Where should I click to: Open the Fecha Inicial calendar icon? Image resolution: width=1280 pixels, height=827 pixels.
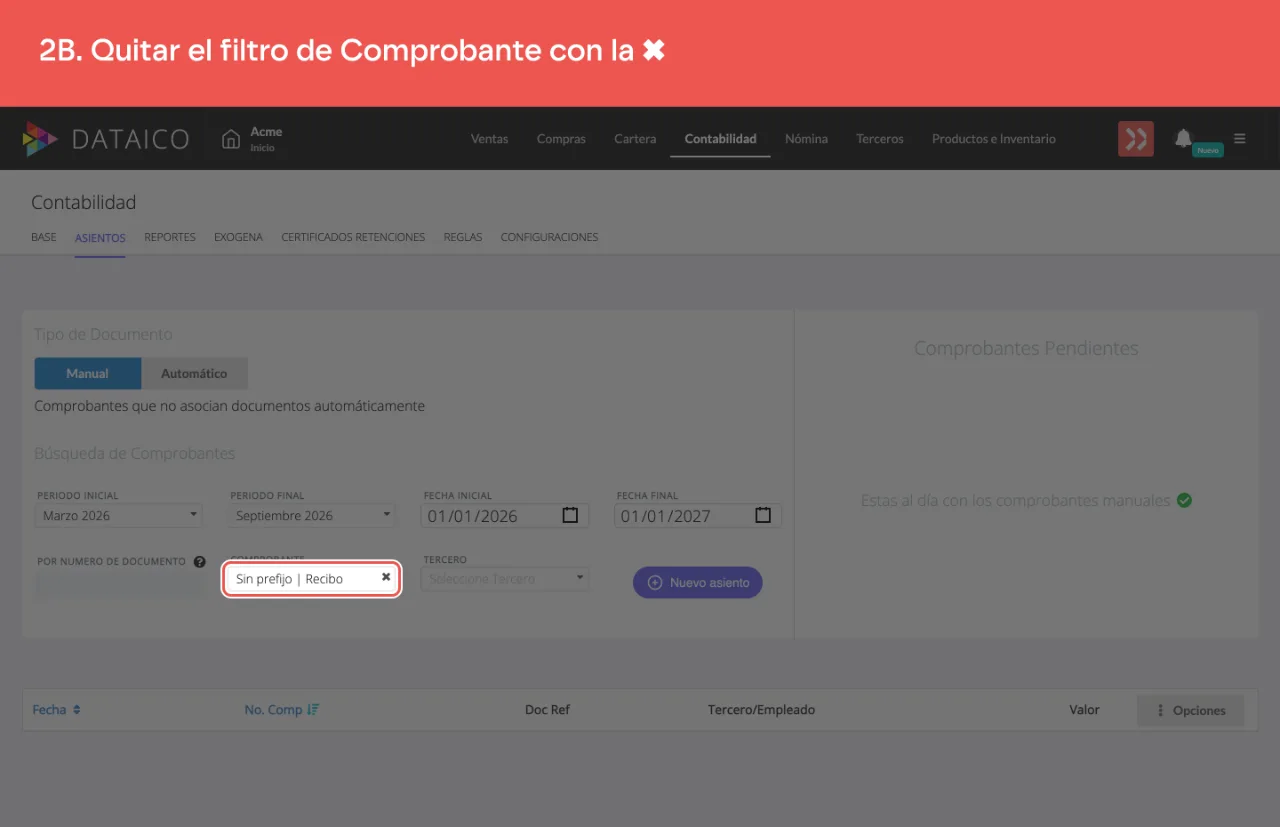(x=570, y=516)
